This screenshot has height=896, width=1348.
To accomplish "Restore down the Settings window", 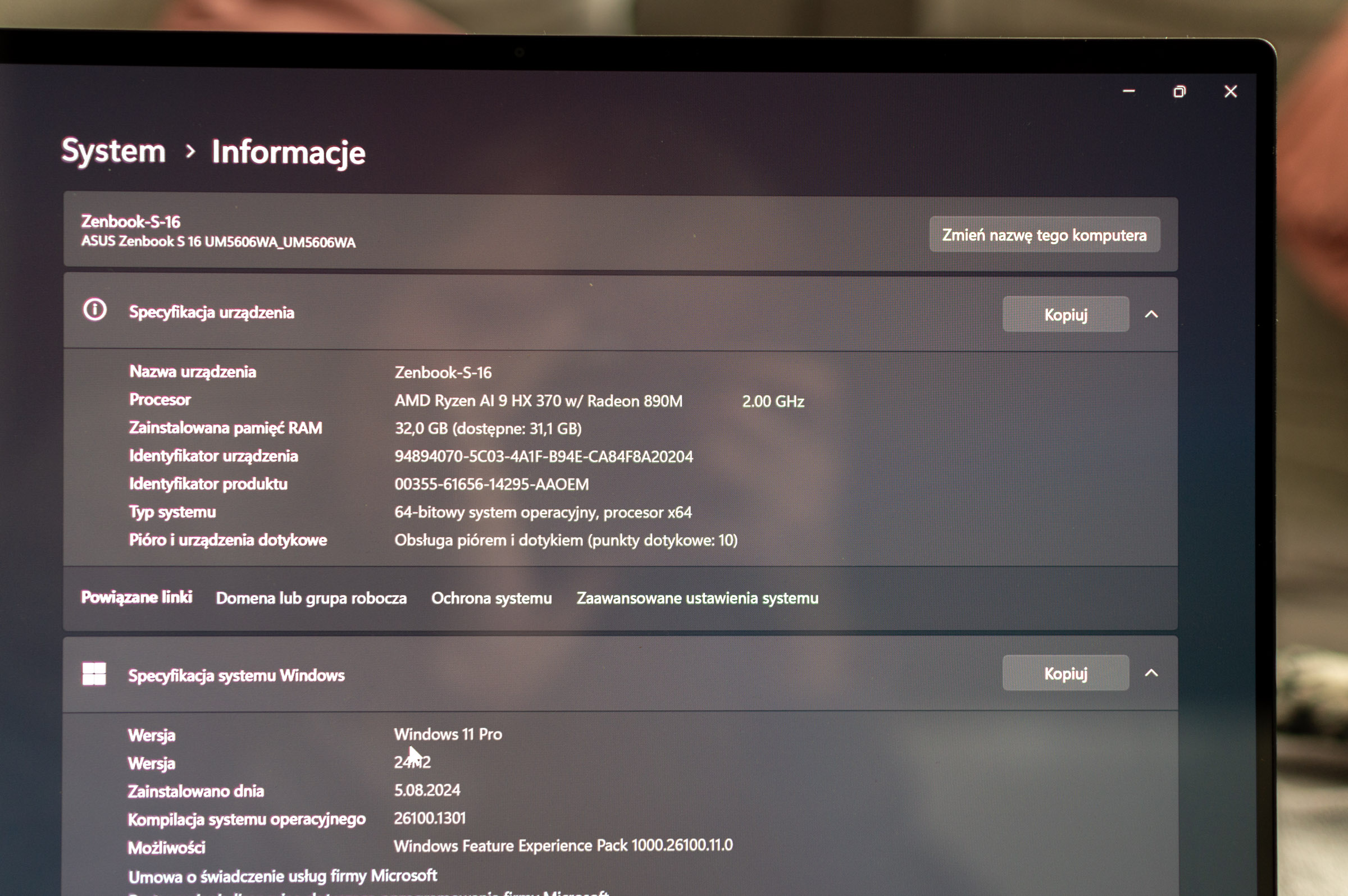I will (1179, 92).
